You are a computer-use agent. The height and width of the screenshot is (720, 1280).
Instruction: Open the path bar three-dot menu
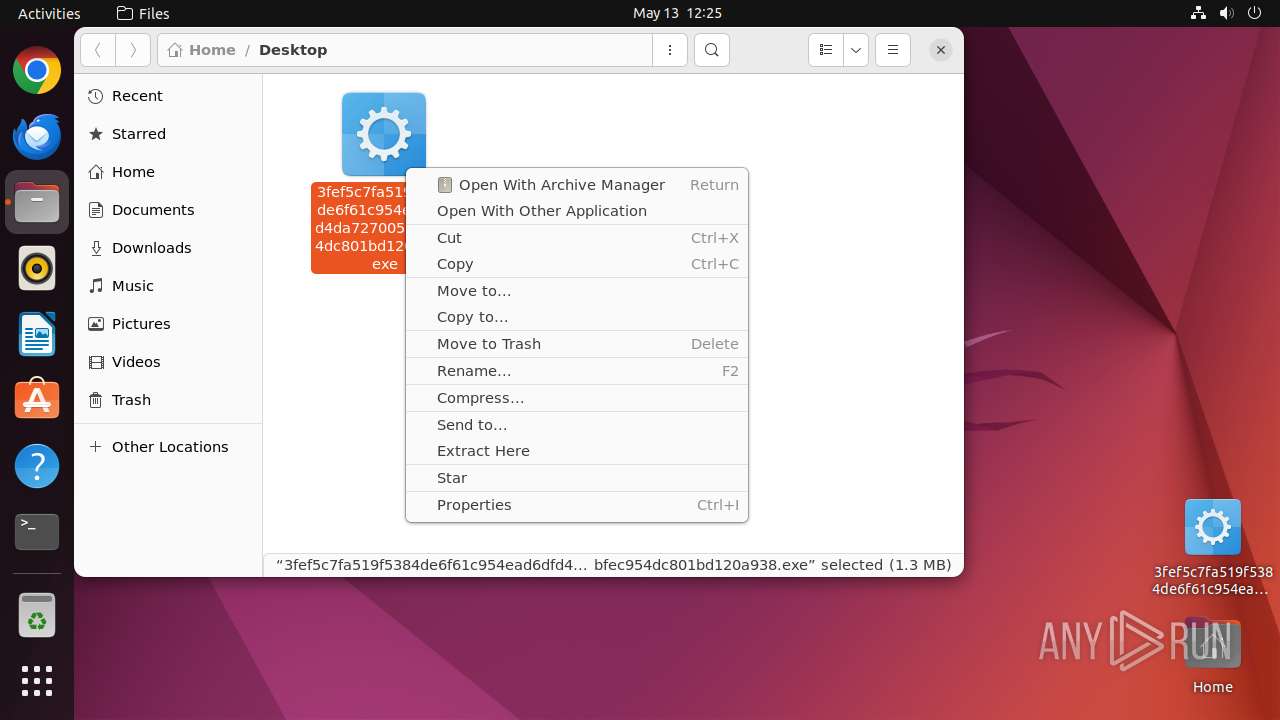pyautogui.click(x=670, y=50)
